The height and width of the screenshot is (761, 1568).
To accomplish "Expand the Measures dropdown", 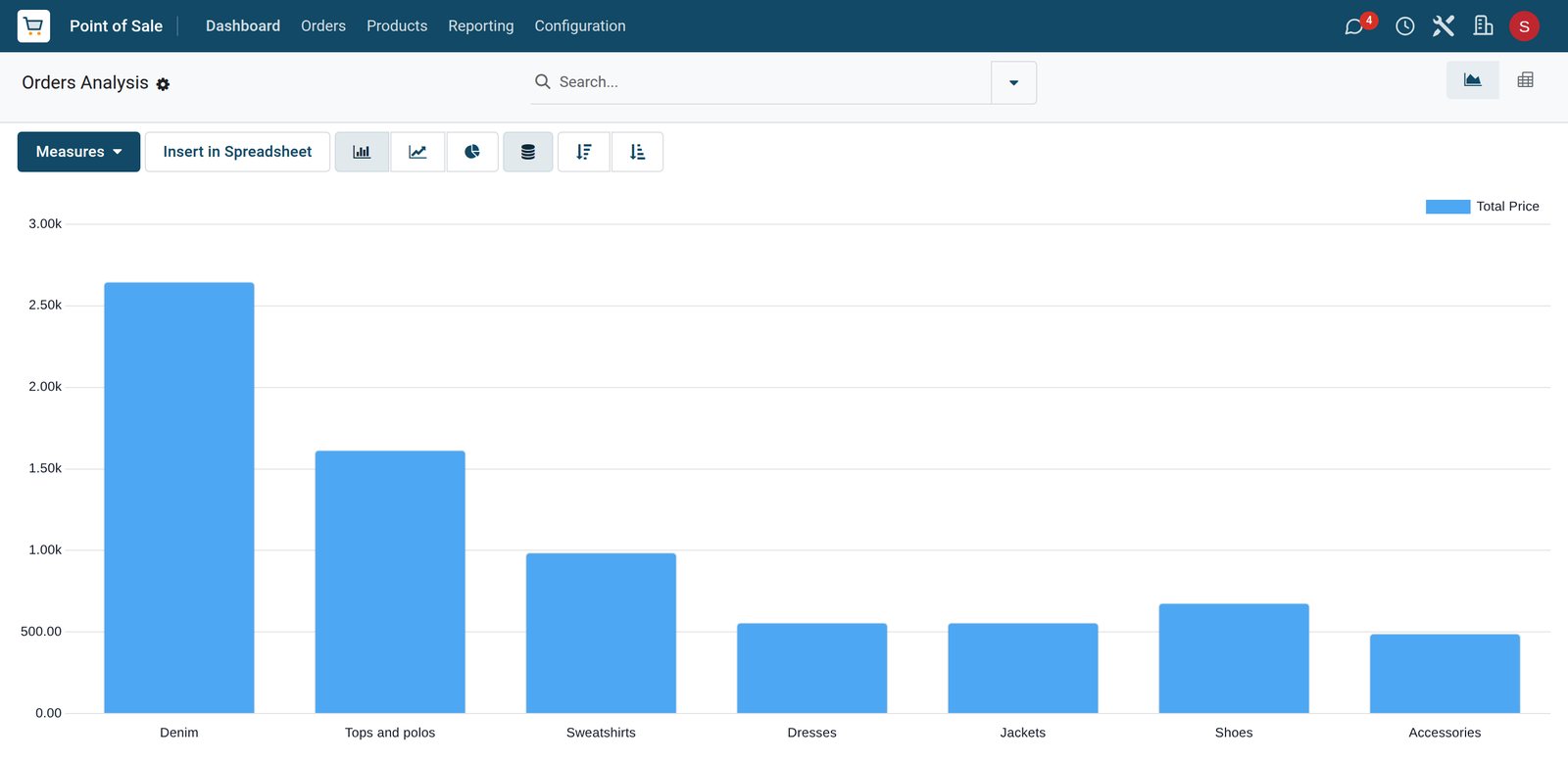I will tap(78, 152).
